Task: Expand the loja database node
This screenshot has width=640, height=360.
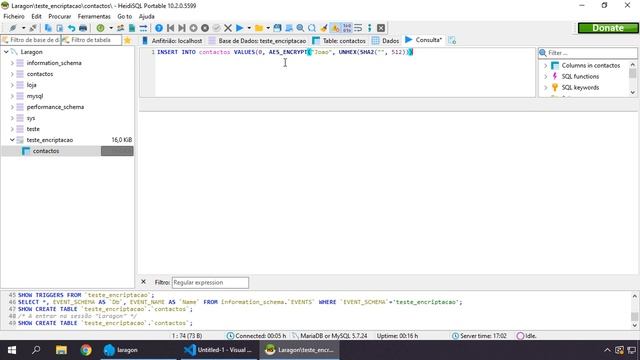Action: tap(12, 85)
